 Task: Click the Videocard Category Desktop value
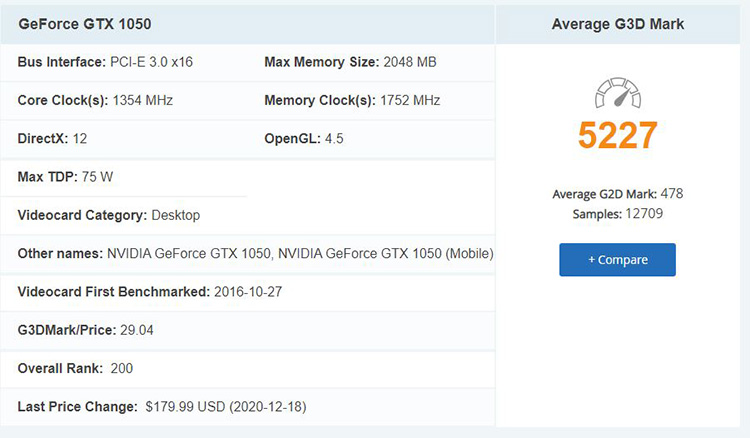pos(176,215)
